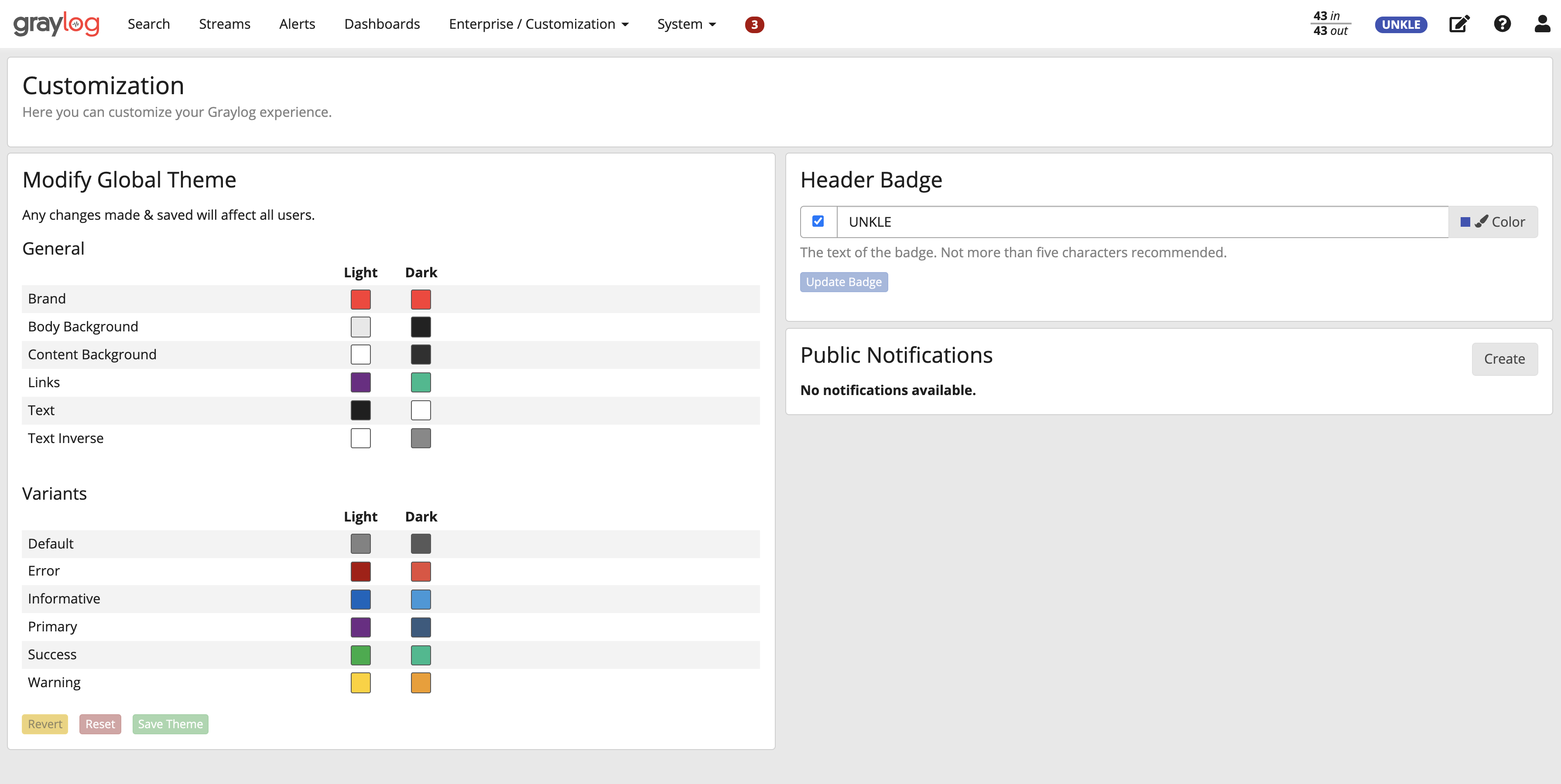Go to the Streams page
Image resolution: width=1561 pixels, height=784 pixels.
(x=224, y=24)
